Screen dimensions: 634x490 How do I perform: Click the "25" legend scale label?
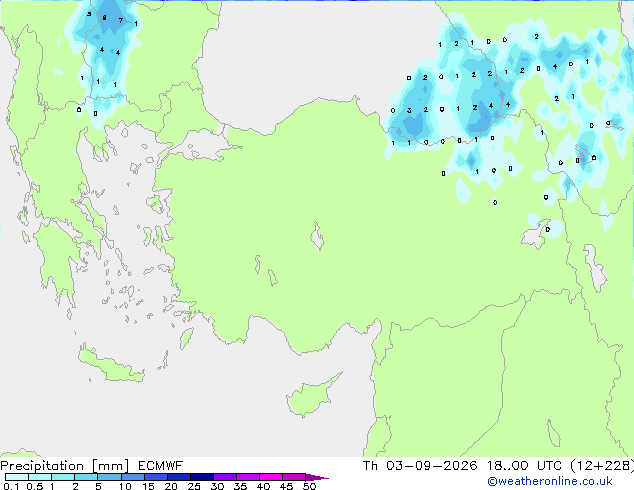[194, 486]
